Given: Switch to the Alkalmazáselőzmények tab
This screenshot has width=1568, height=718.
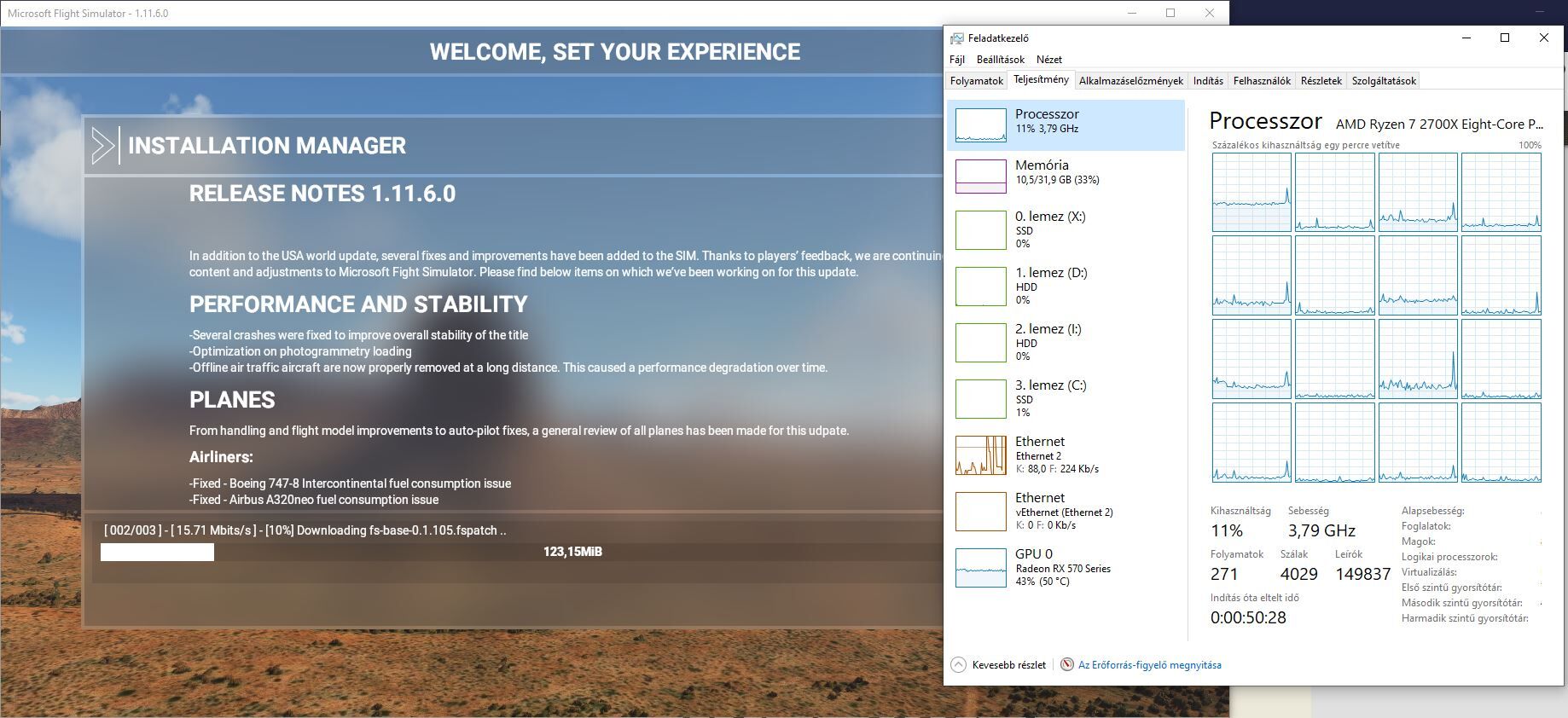Looking at the screenshot, I should 1131,81.
